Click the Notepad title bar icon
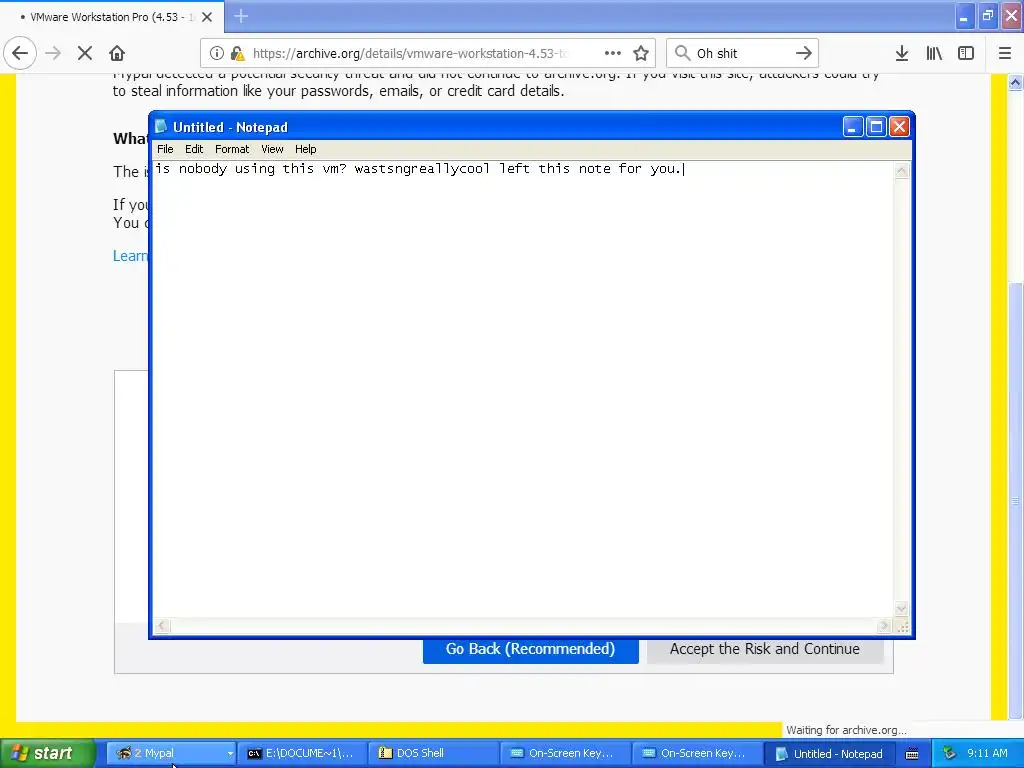This screenshot has width=1024, height=768. click(161, 127)
